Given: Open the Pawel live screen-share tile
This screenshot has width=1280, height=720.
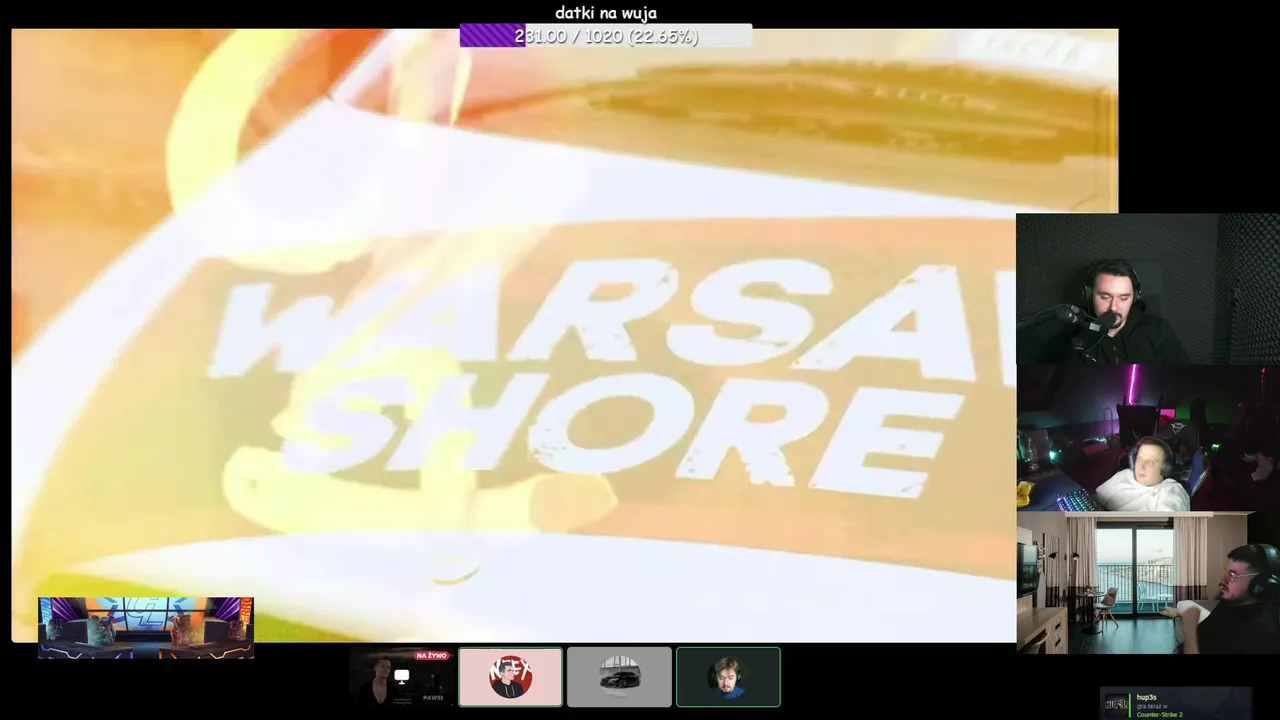Looking at the screenshot, I should point(401,677).
